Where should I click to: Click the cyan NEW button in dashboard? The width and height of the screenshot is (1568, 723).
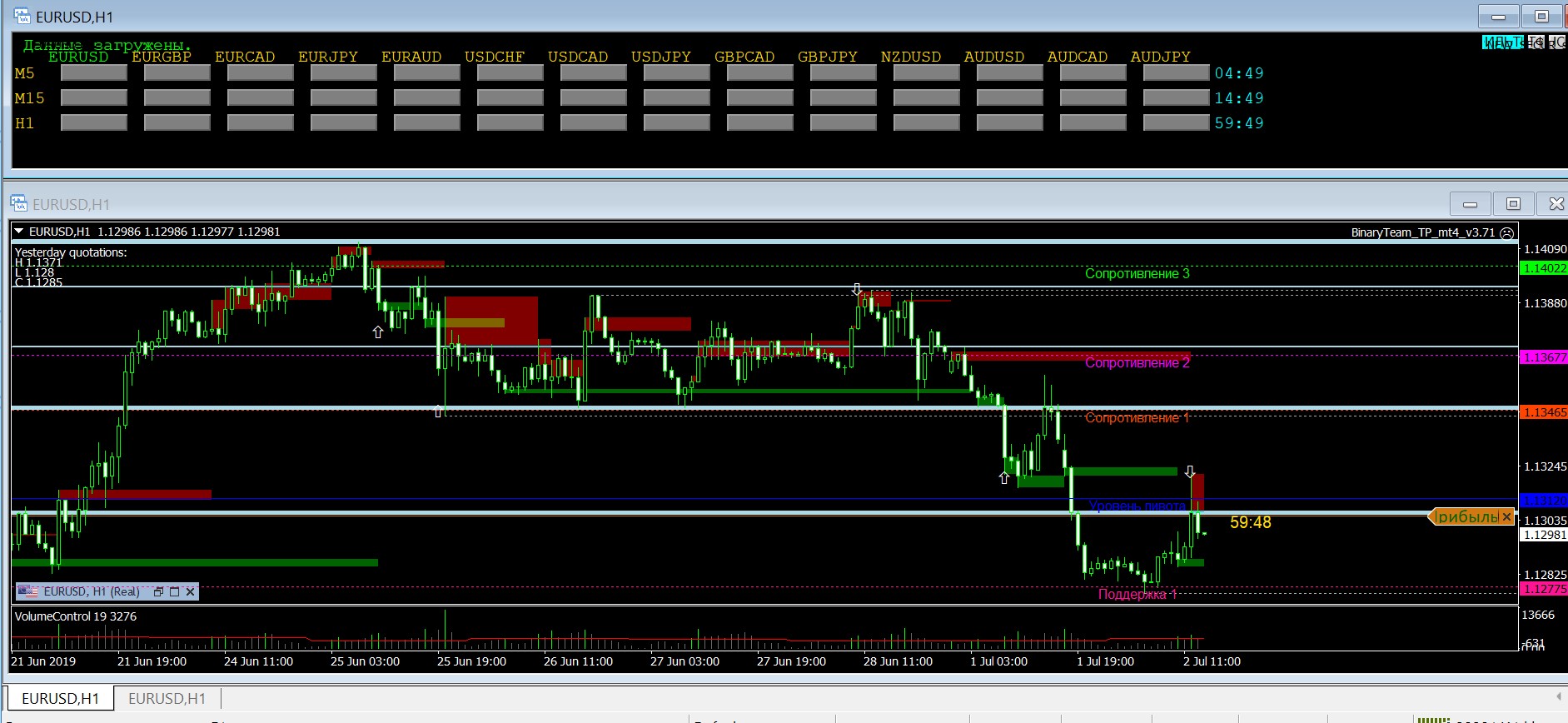pos(1501,42)
